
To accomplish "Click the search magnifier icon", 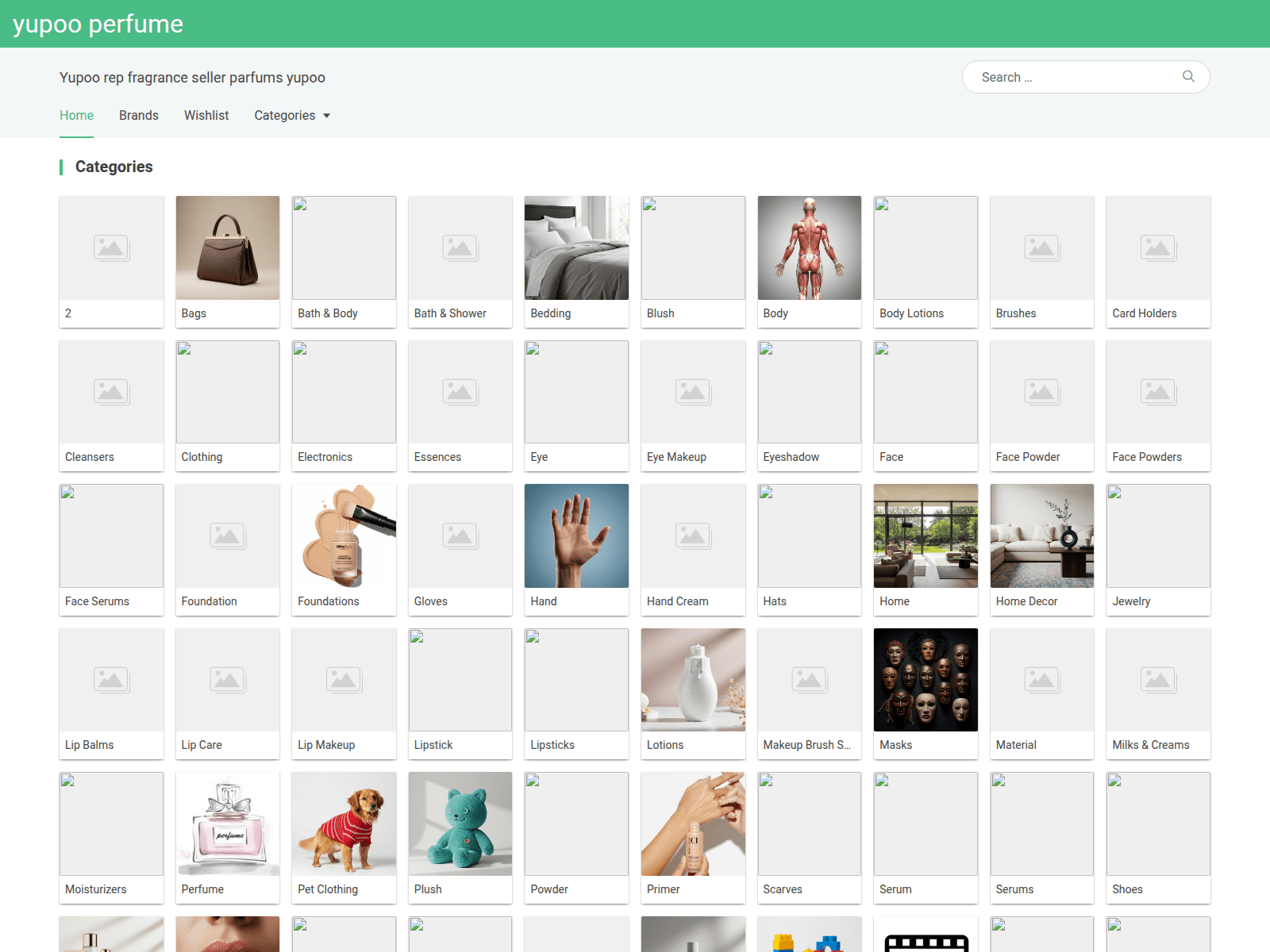I will click(1188, 77).
